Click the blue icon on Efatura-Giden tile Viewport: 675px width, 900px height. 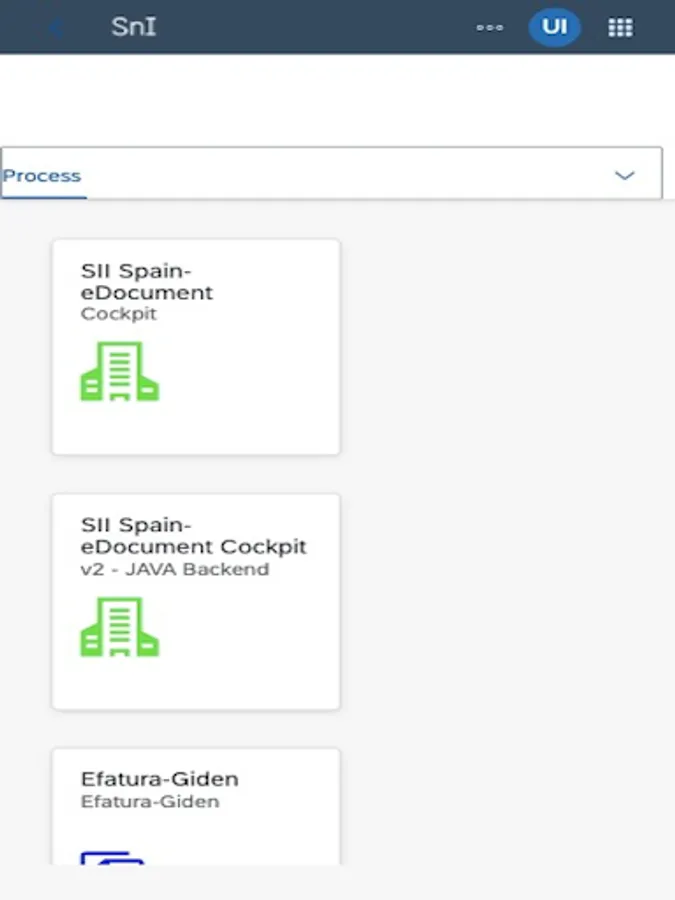click(112, 856)
